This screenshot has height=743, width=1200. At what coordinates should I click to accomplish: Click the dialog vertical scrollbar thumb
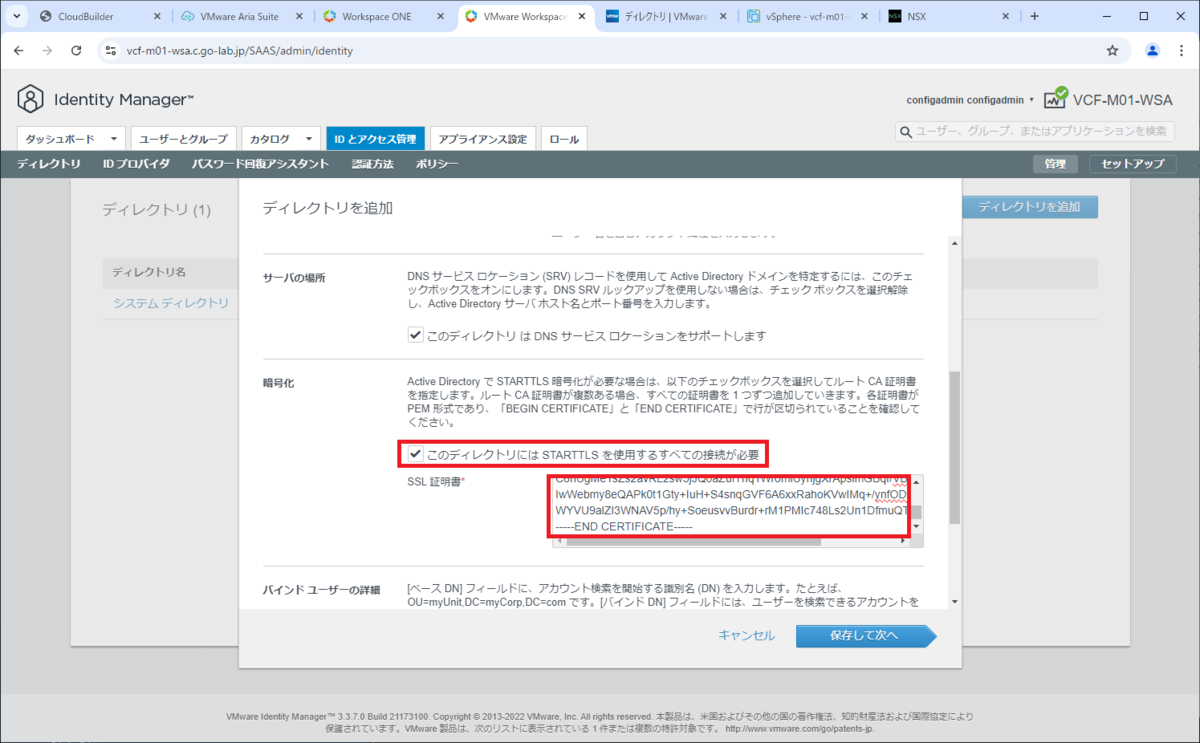click(x=955, y=446)
